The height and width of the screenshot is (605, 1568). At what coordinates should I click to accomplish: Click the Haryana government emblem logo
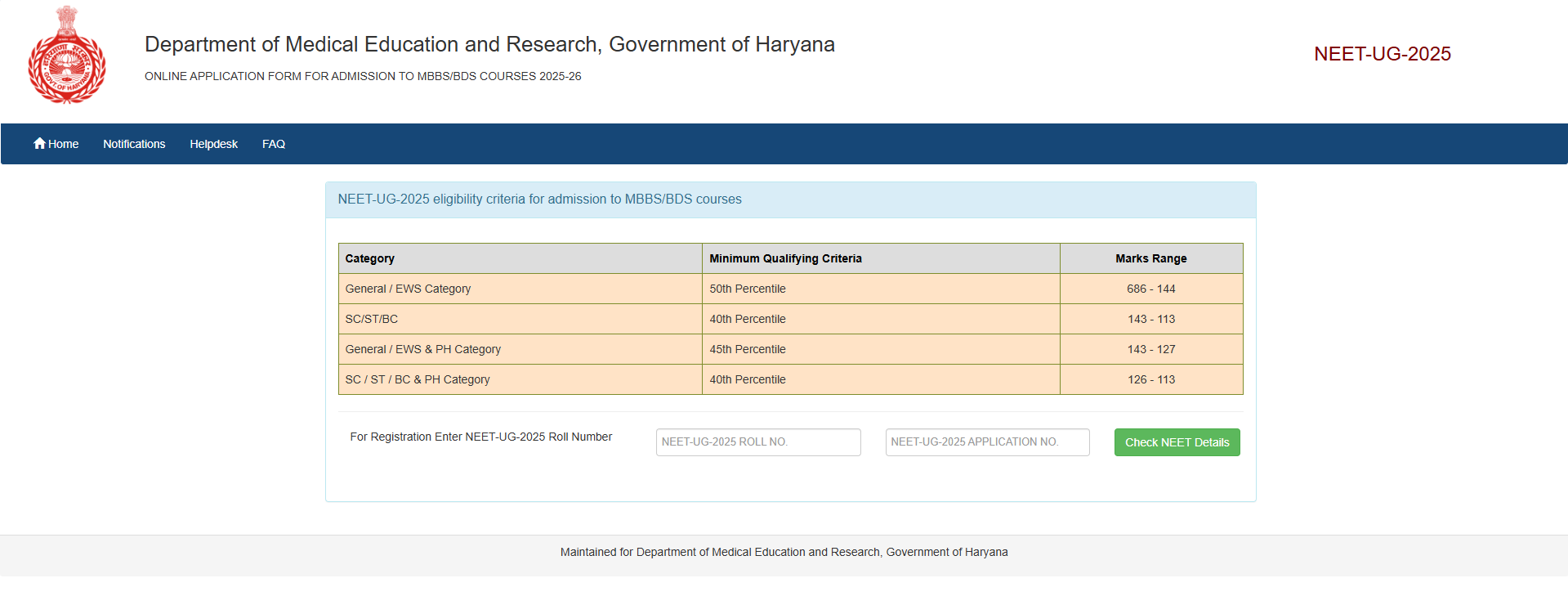(67, 56)
